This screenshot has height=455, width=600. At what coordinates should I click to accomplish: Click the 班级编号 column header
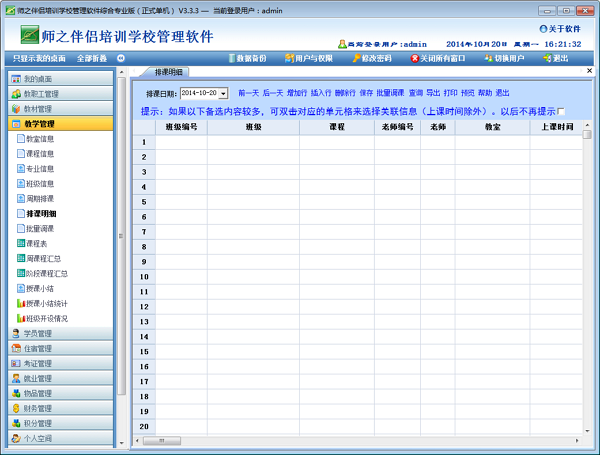coord(181,127)
